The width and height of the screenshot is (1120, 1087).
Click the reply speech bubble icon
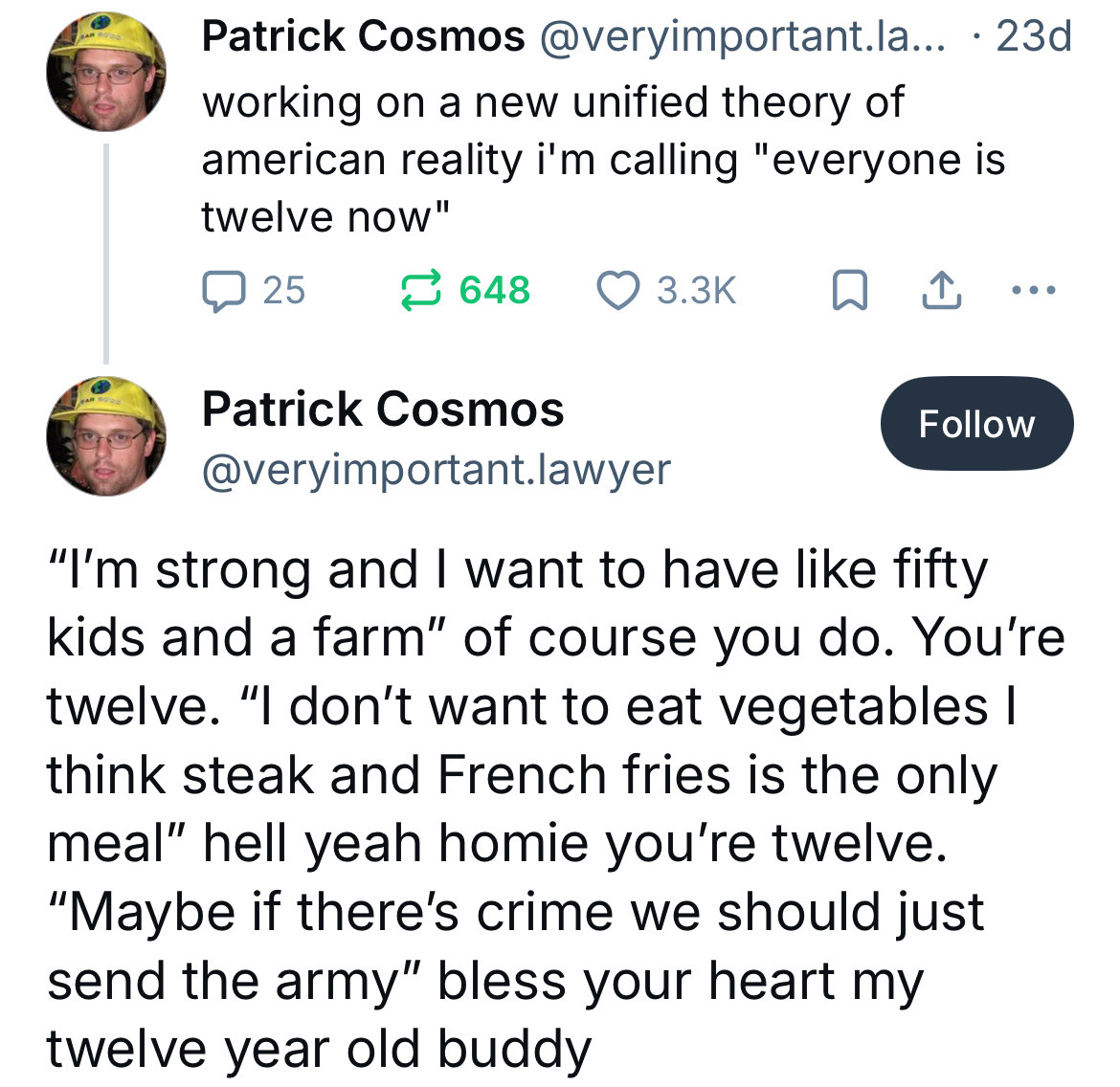223,292
